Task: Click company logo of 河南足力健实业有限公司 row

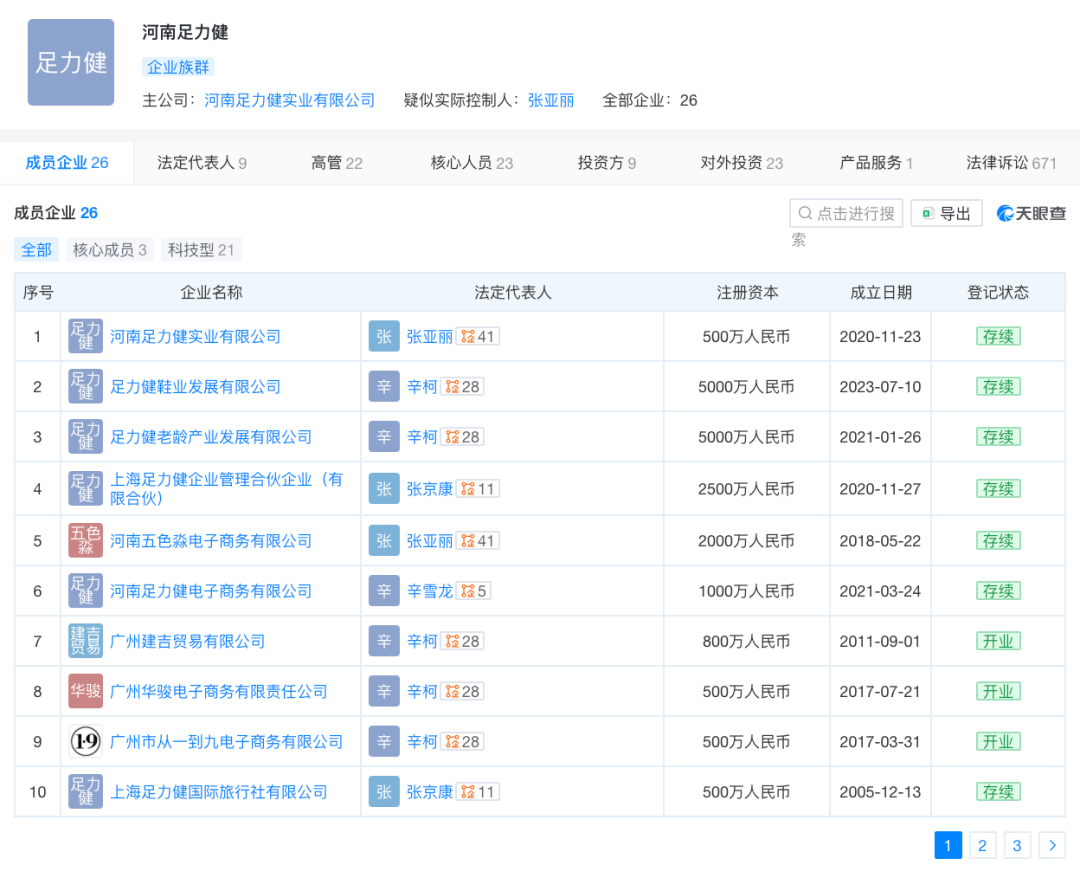Action: tap(85, 336)
